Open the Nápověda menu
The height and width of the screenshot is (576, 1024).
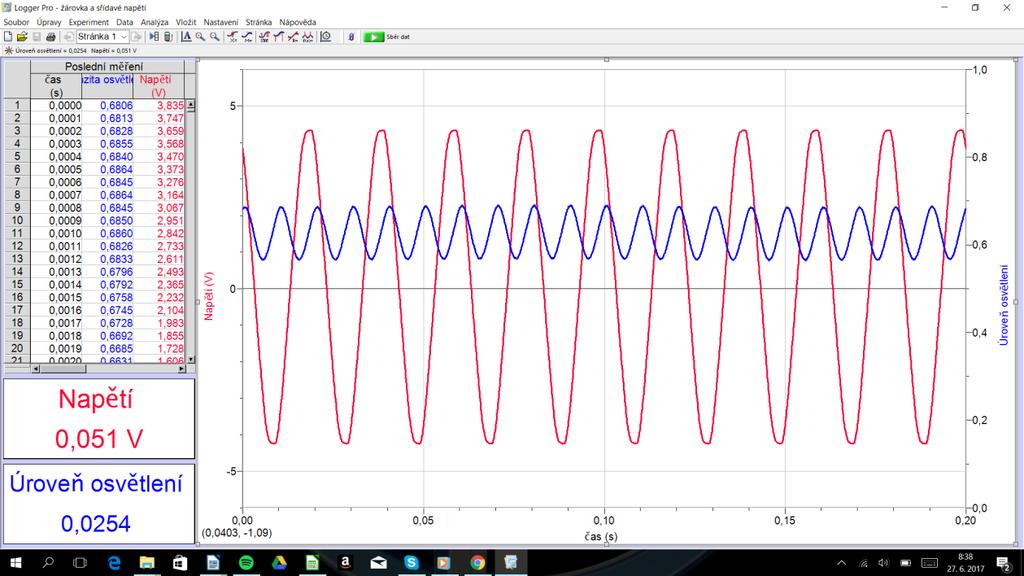tap(297, 22)
